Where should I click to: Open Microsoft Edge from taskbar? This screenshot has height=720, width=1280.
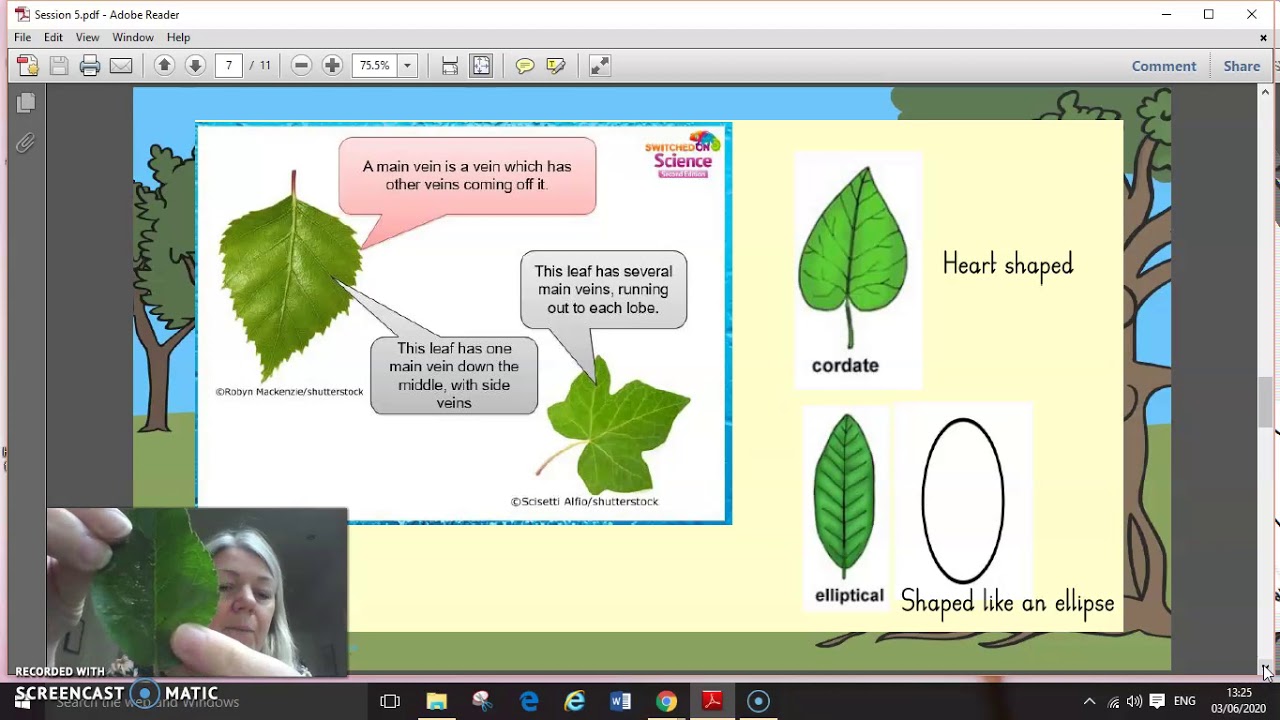pos(528,701)
